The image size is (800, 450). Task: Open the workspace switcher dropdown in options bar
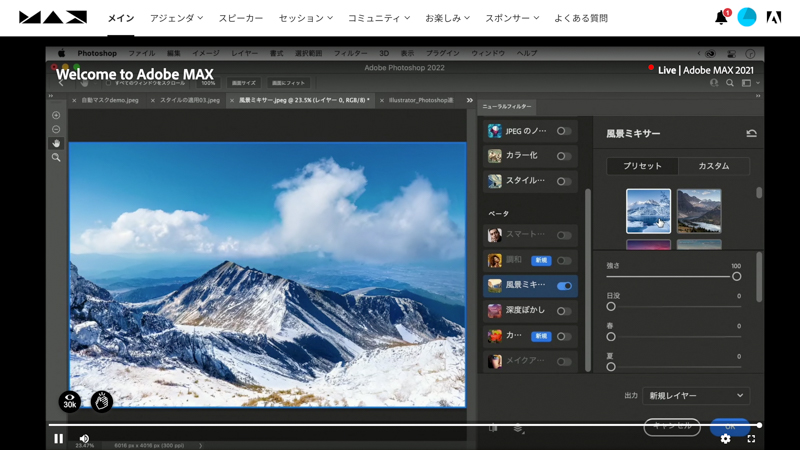(750, 83)
